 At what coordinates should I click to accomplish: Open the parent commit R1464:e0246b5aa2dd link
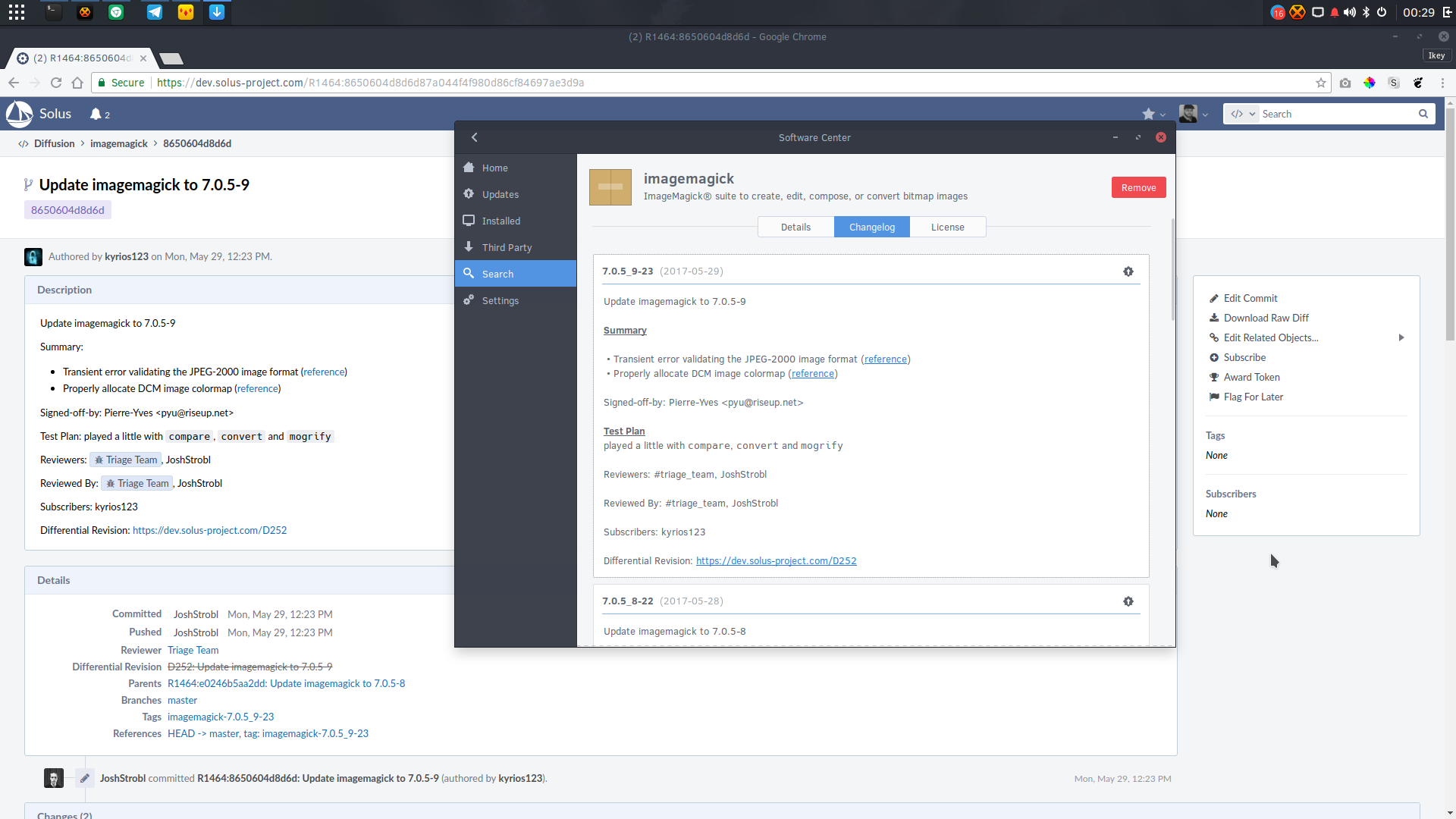[286, 683]
